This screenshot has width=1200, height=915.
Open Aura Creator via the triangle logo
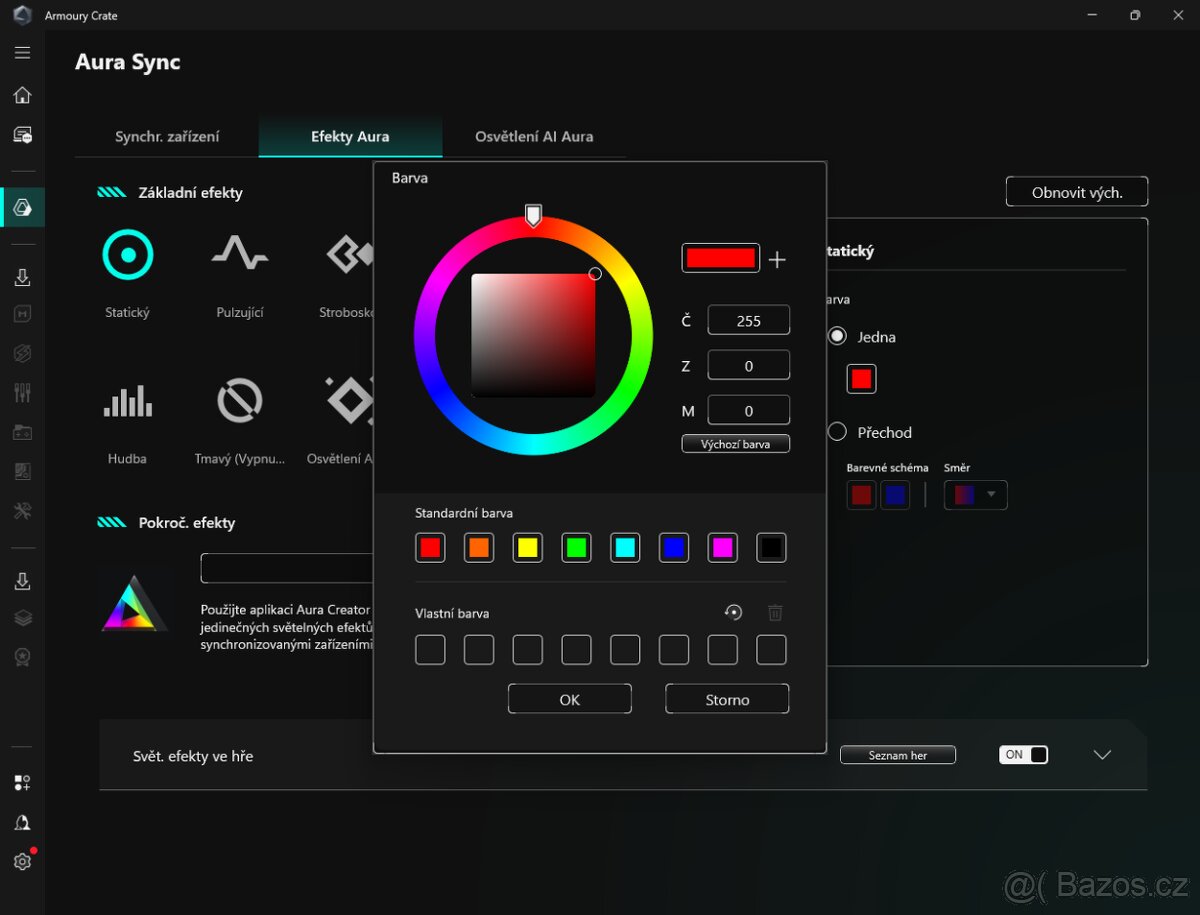coord(134,604)
